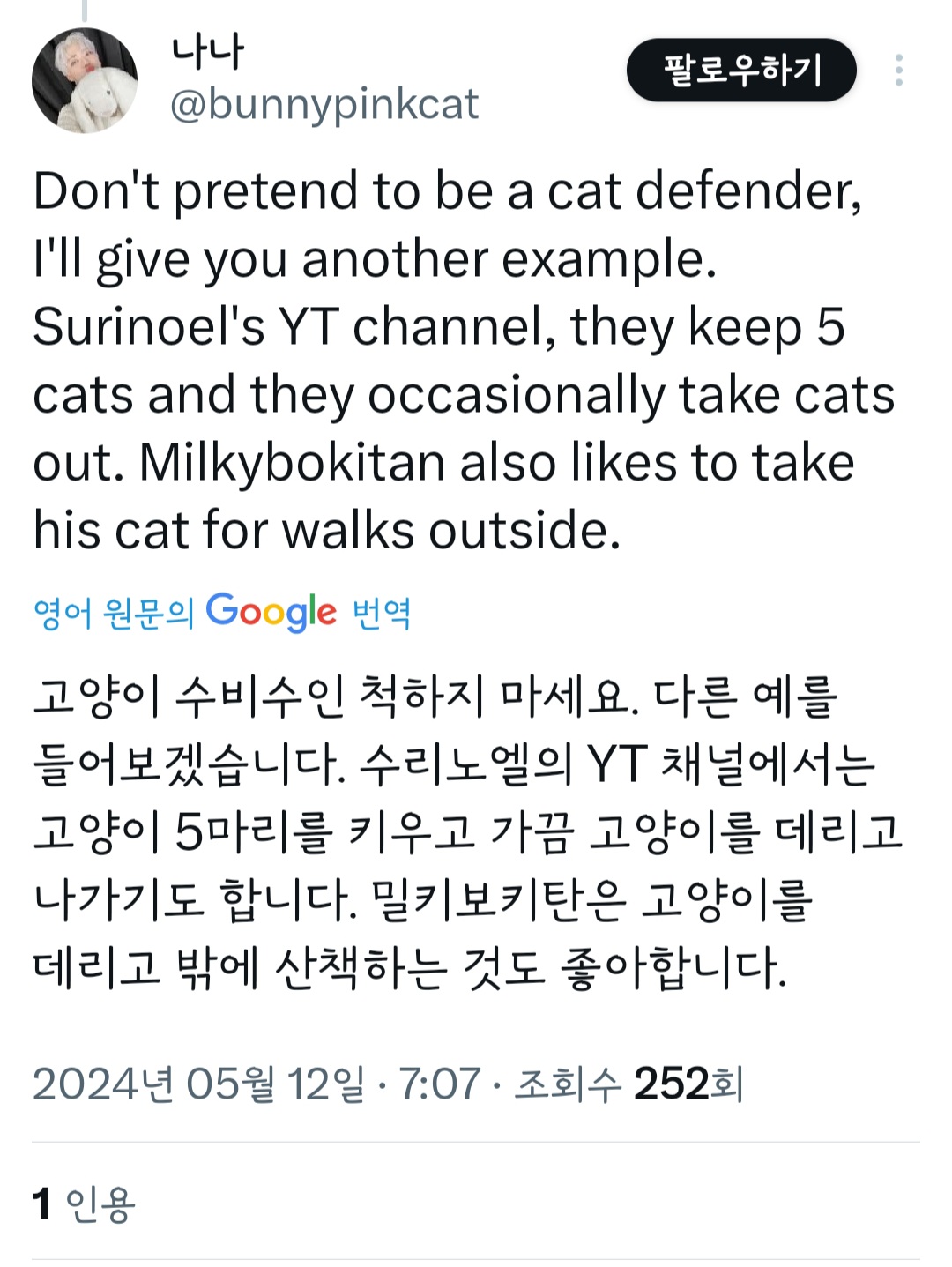The height and width of the screenshot is (1267, 952).
Task: Open the tweet's three-dot more options menu
Action: [x=898, y=71]
